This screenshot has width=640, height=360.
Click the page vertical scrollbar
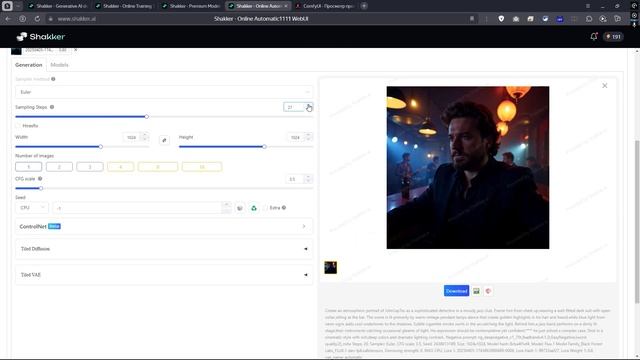pos(637,222)
